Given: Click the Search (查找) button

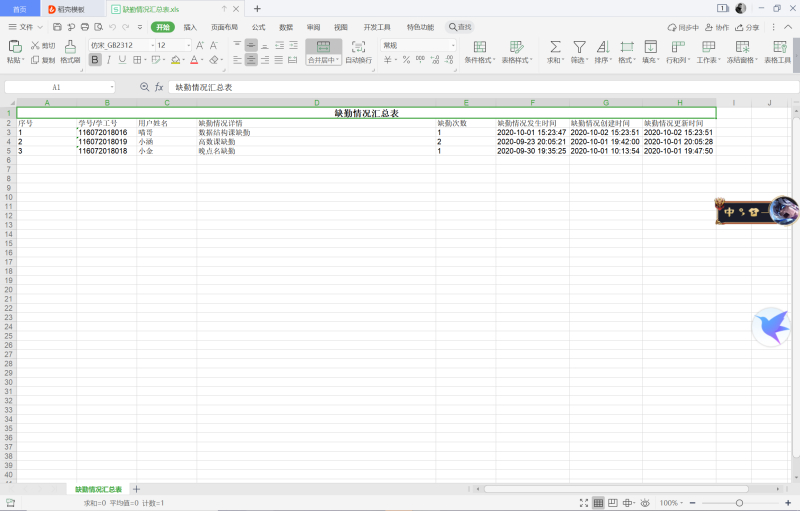Looking at the screenshot, I should (x=460, y=27).
